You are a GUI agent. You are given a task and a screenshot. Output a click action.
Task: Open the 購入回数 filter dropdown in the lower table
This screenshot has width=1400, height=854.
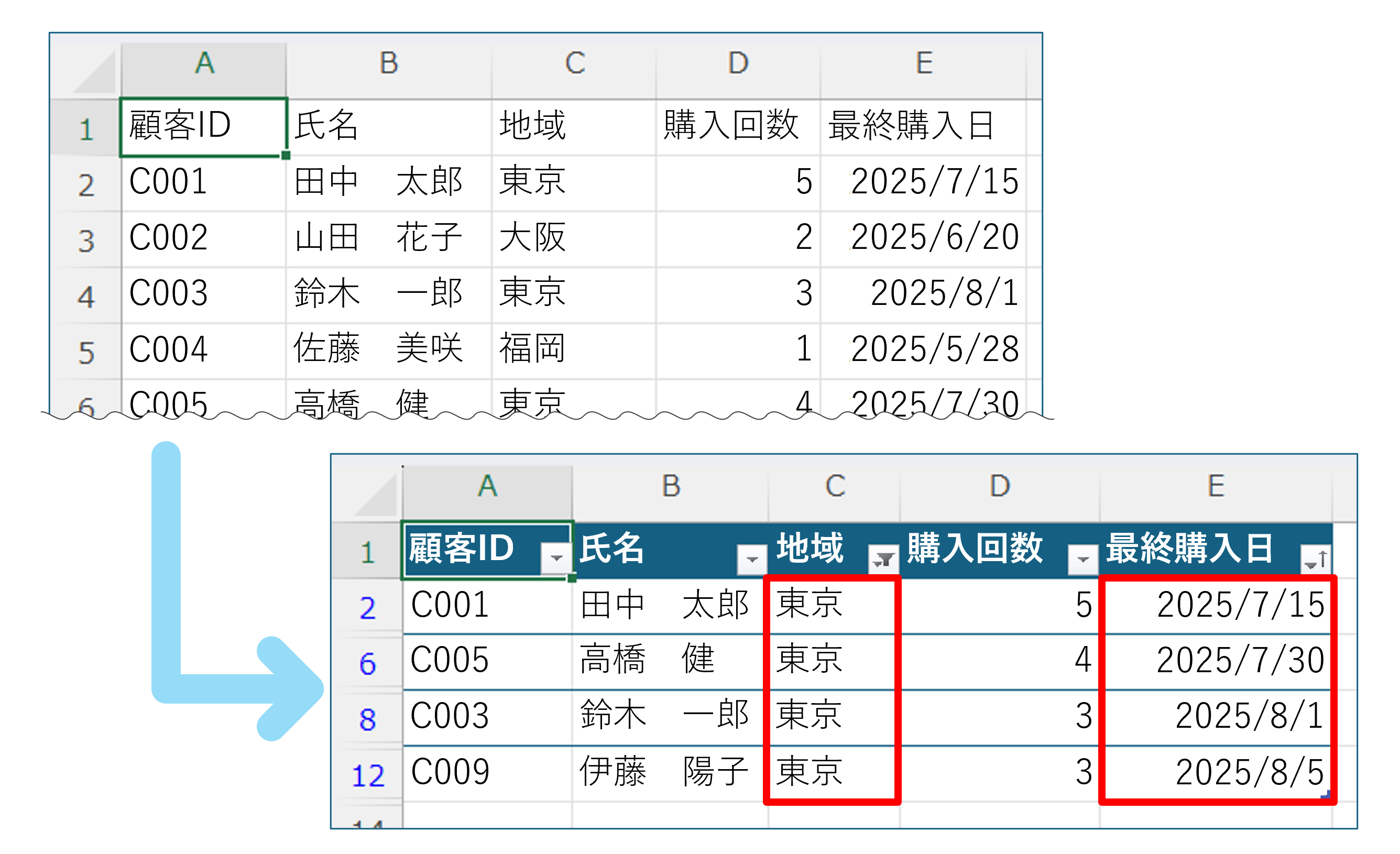click(x=1083, y=560)
